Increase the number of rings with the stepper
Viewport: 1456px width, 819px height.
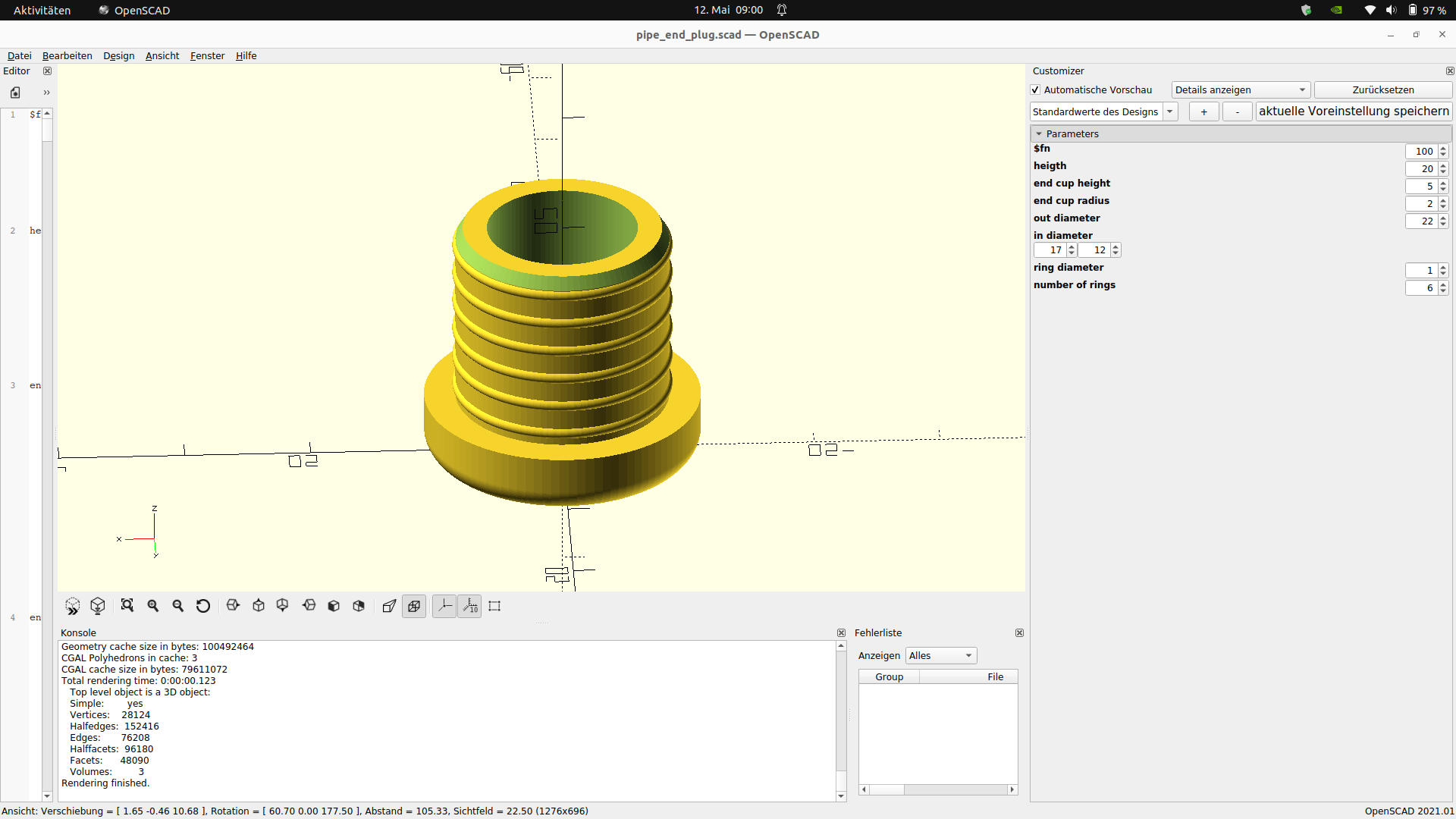click(x=1442, y=284)
